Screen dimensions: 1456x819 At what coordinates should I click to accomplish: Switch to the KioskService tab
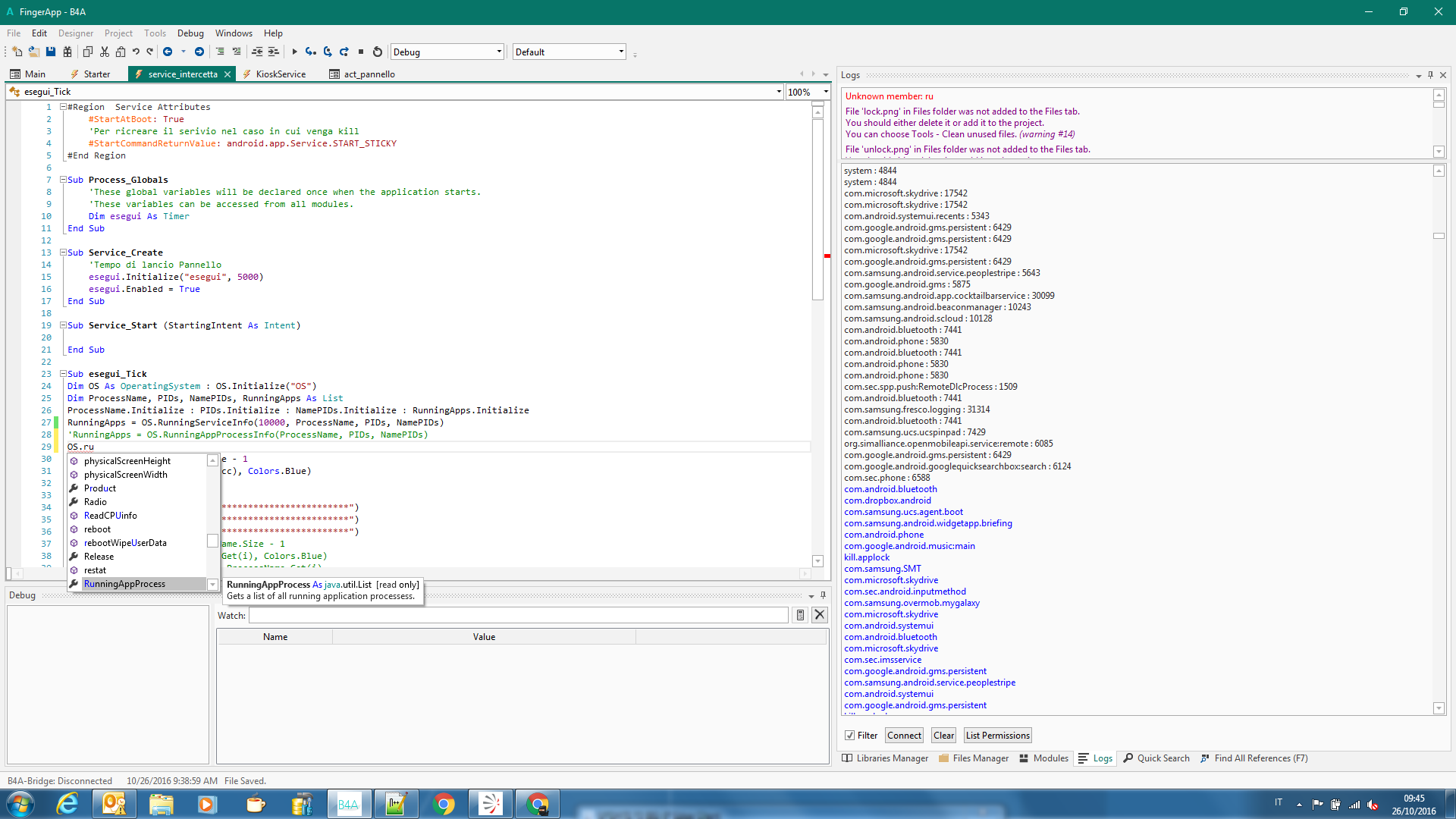click(274, 74)
